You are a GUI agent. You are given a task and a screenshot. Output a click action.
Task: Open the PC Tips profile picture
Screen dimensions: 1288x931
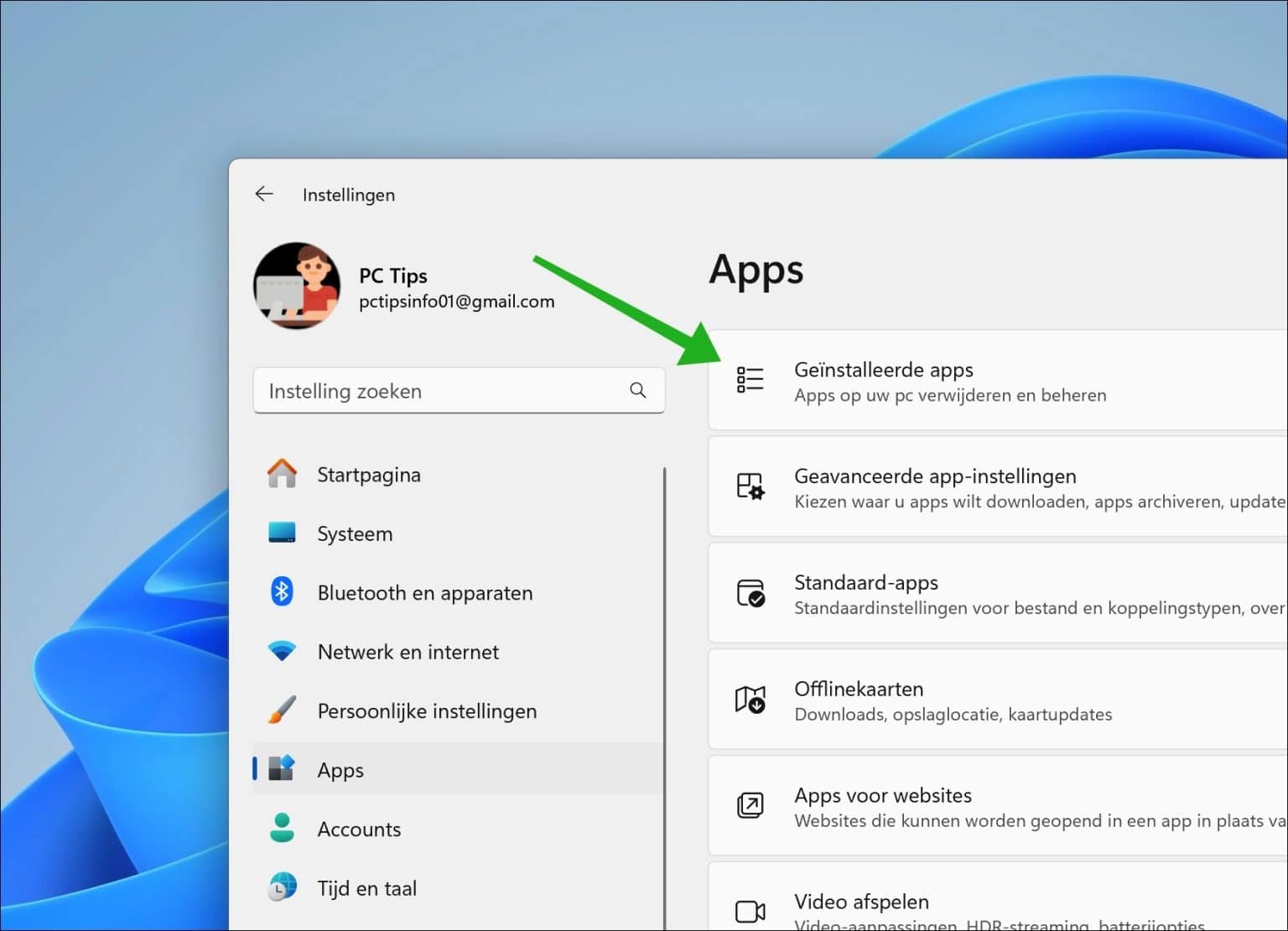tap(297, 285)
